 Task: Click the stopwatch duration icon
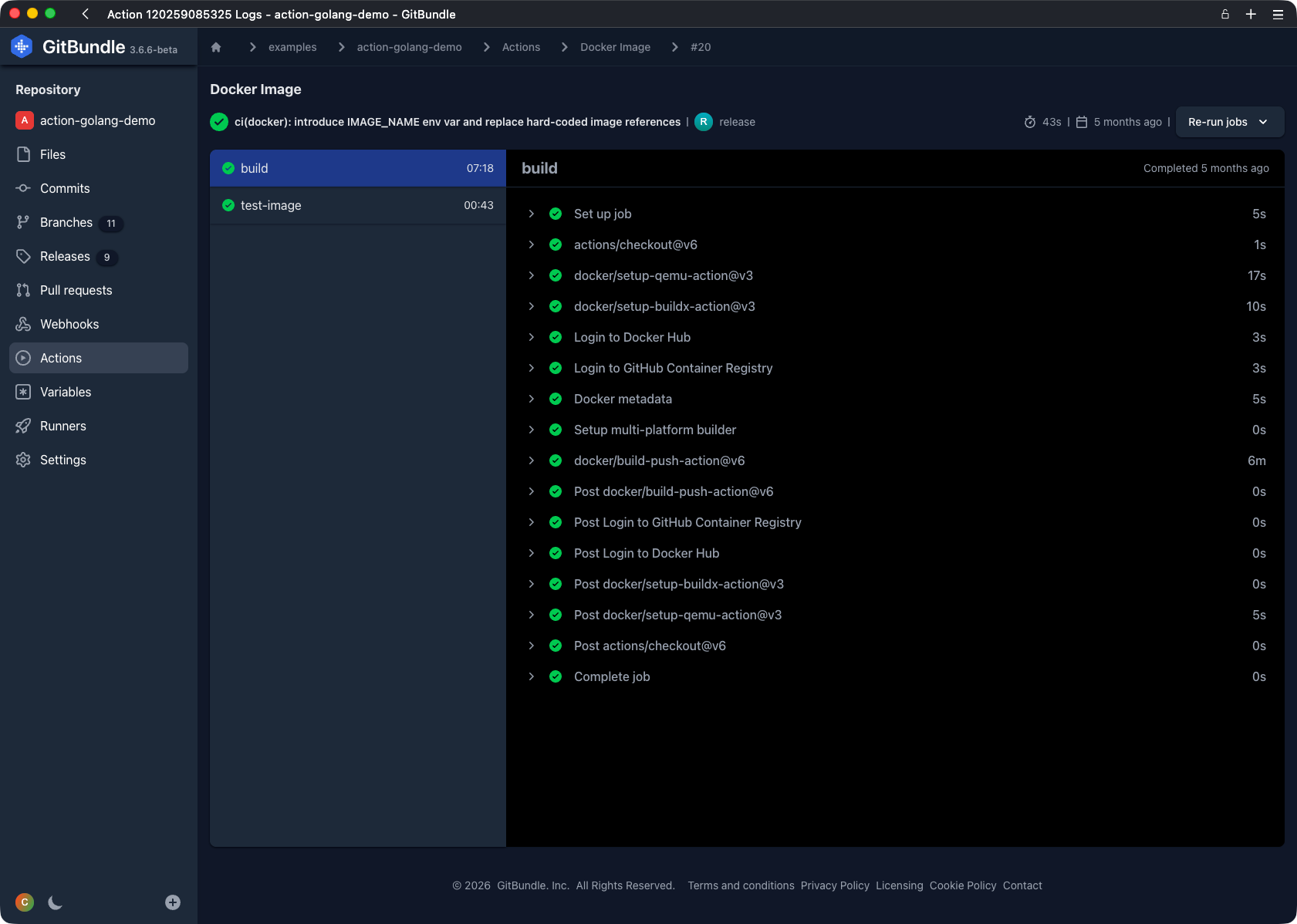click(x=1030, y=122)
